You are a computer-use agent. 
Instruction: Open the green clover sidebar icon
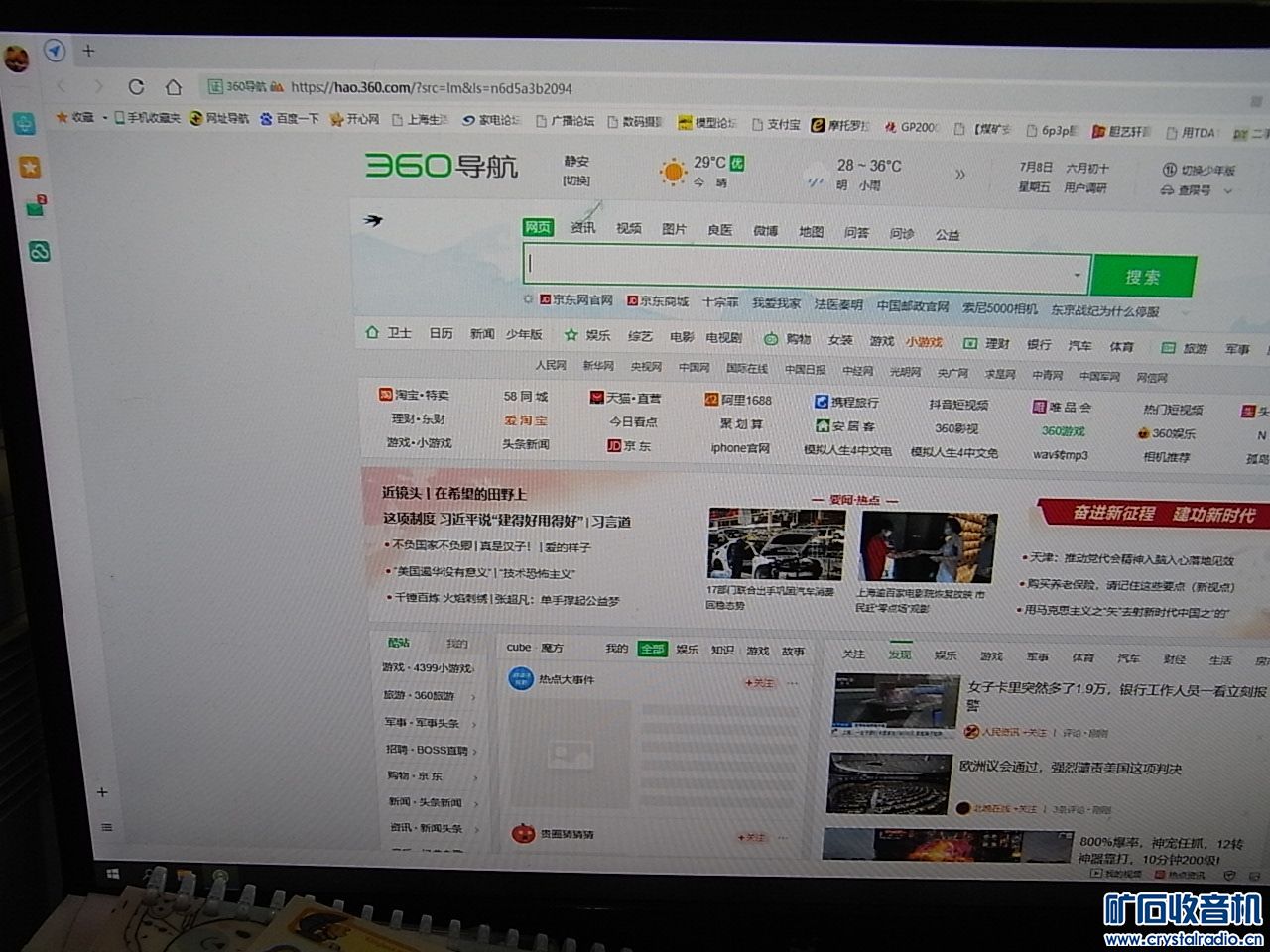(x=40, y=252)
